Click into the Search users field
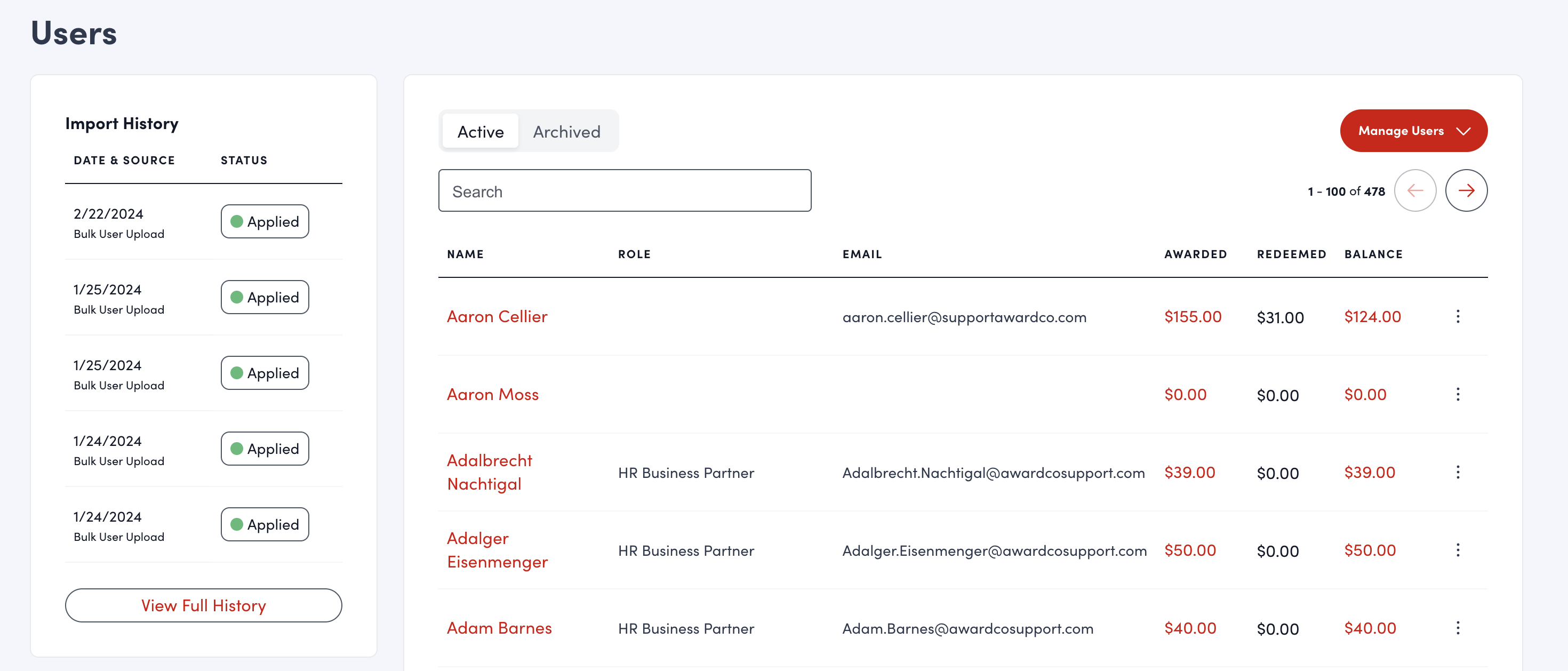This screenshot has height=671, width=1568. [x=624, y=191]
